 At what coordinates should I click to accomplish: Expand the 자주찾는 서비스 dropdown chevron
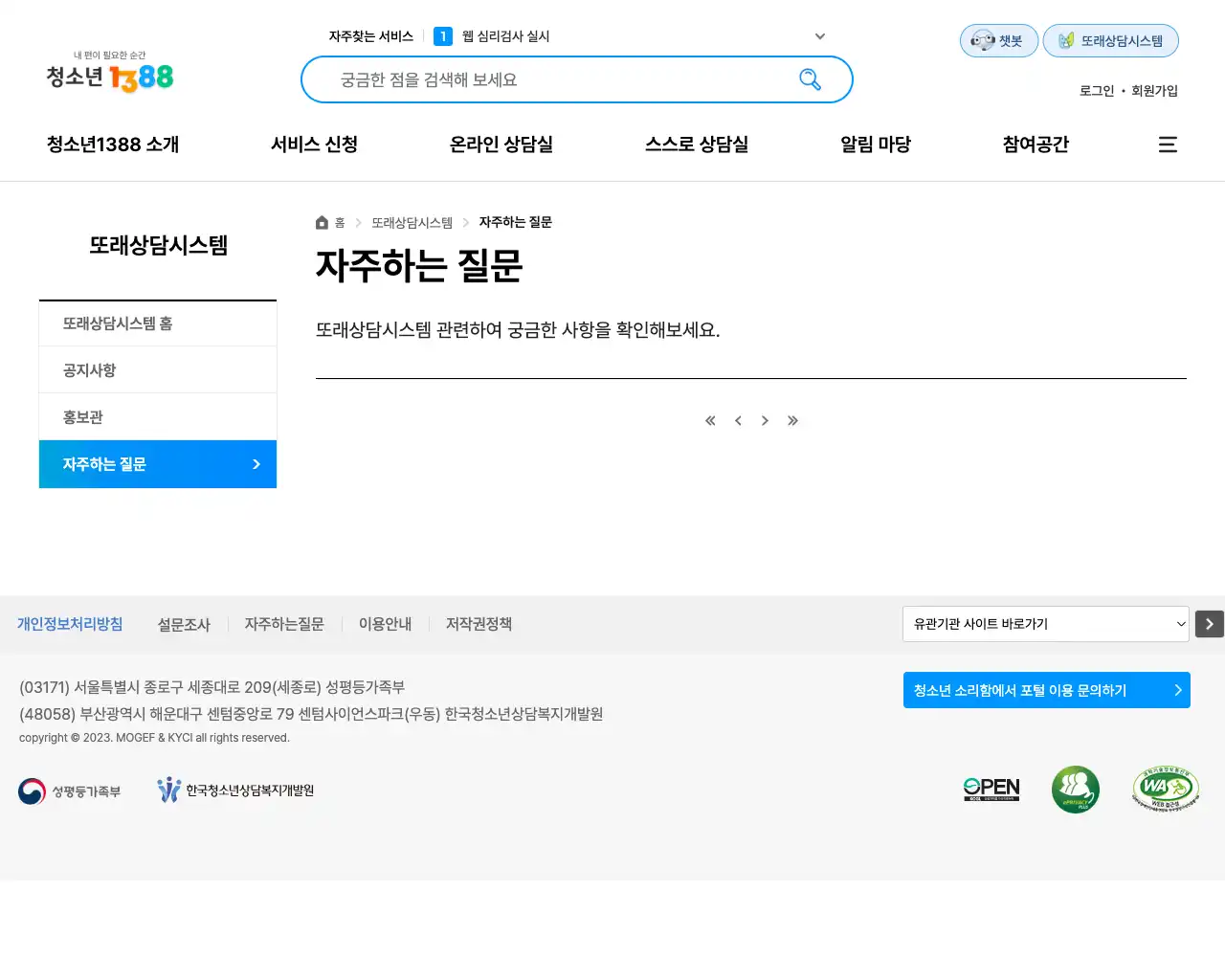coord(819,36)
